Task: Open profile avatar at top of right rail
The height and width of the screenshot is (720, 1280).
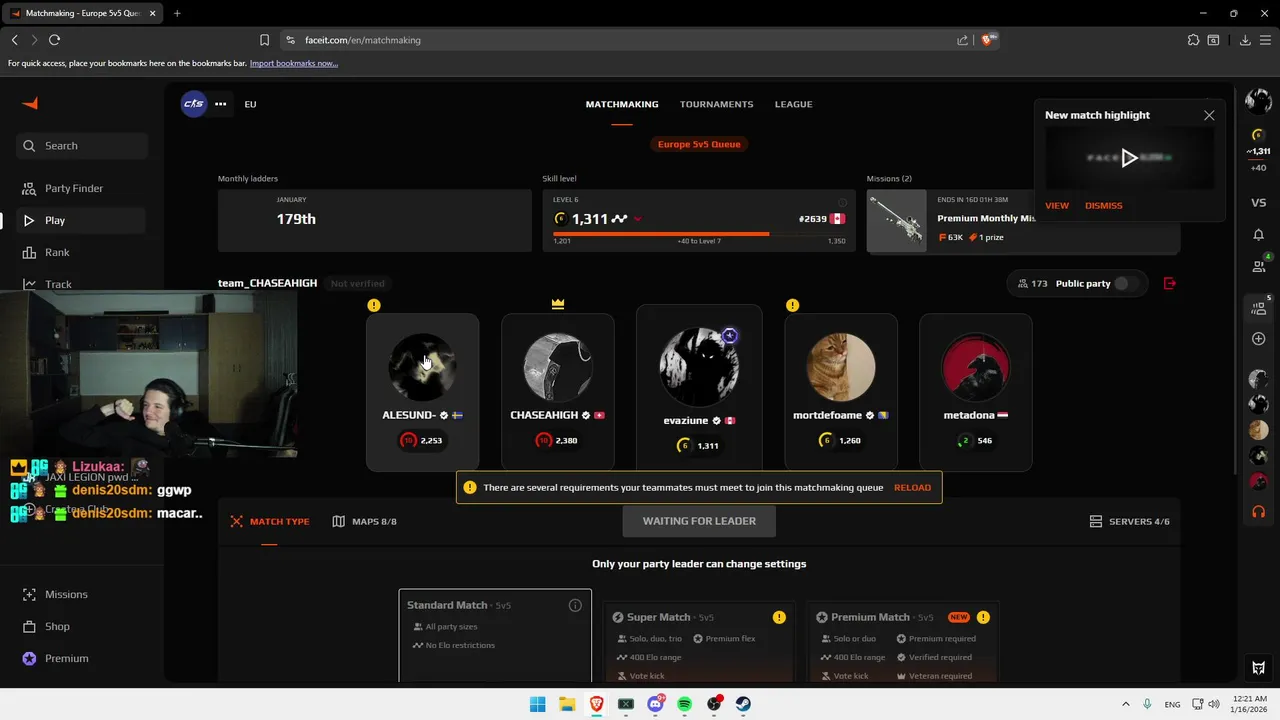Action: pyautogui.click(x=1258, y=101)
